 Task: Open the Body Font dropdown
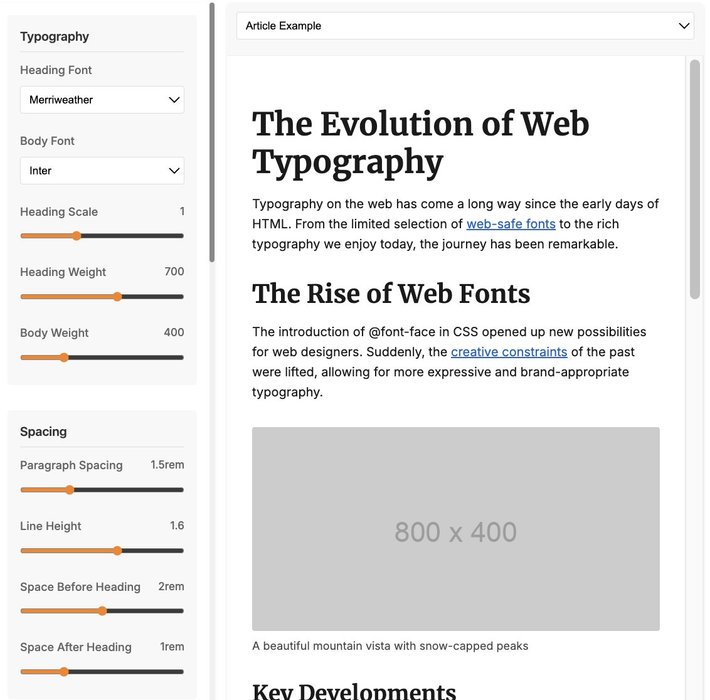pos(101,171)
